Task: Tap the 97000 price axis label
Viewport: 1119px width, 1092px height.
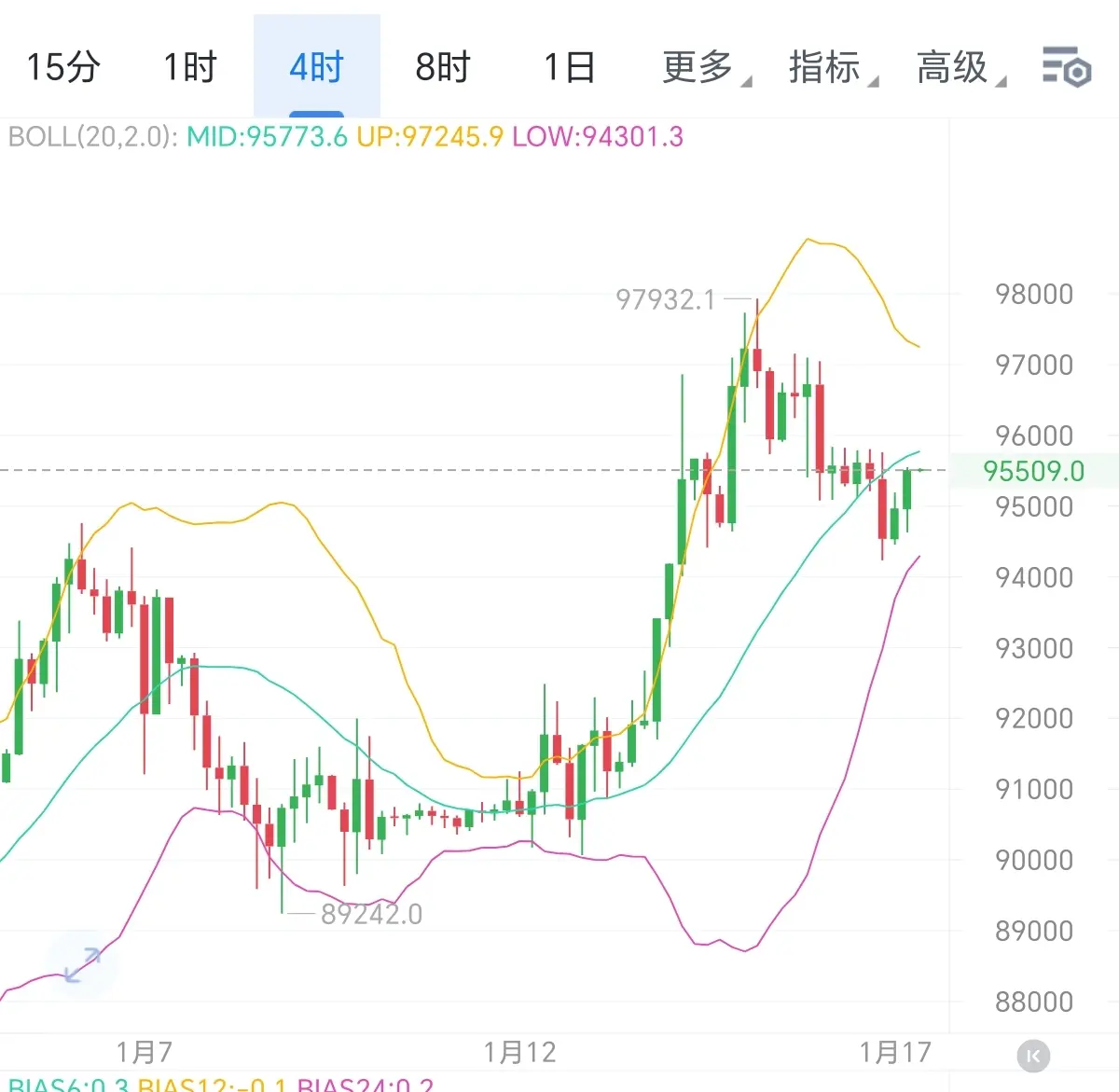Action: (1034, 365)
